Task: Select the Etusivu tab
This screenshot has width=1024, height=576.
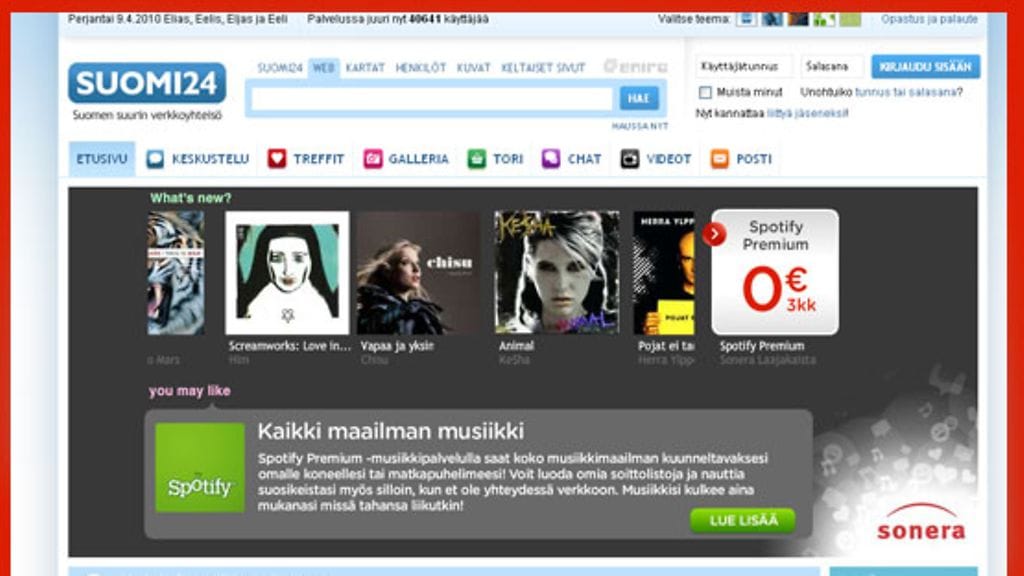Action: click(102, 159)
